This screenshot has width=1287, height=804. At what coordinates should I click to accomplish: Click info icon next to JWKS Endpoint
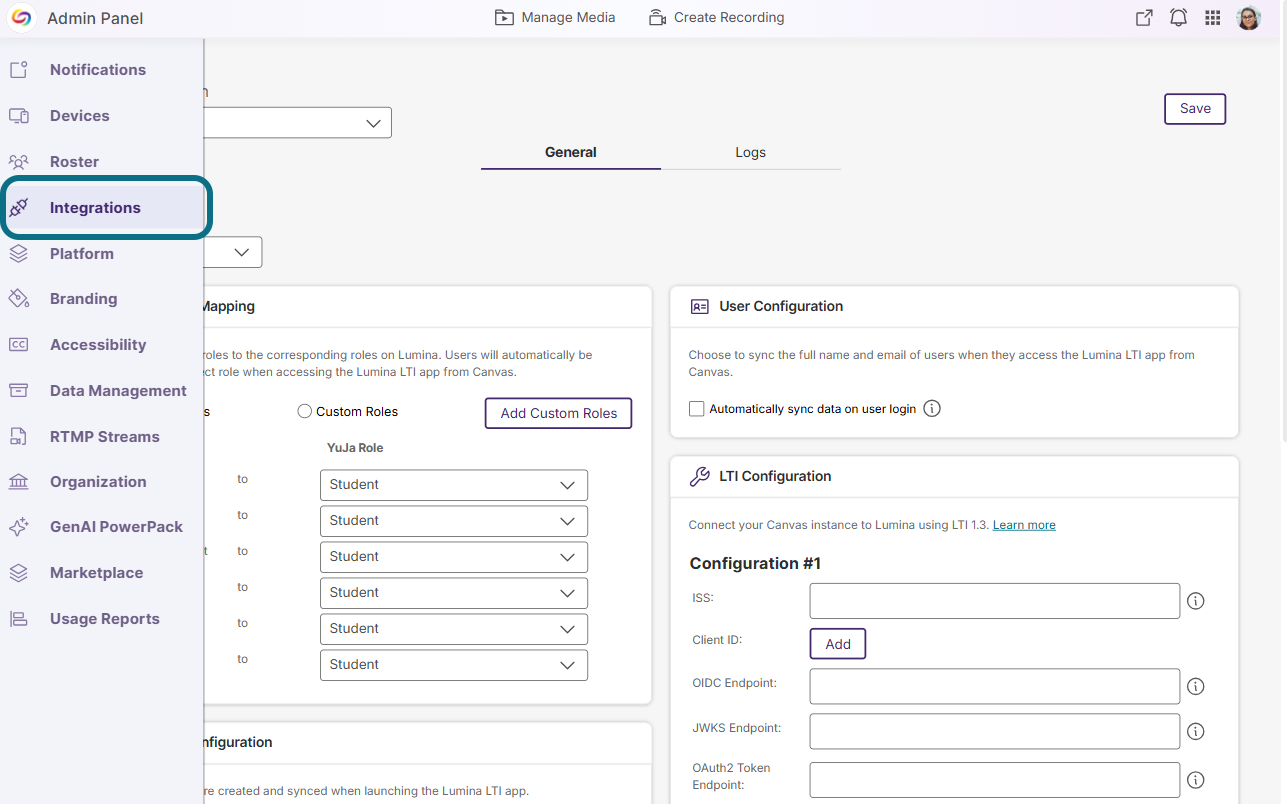1195,732
